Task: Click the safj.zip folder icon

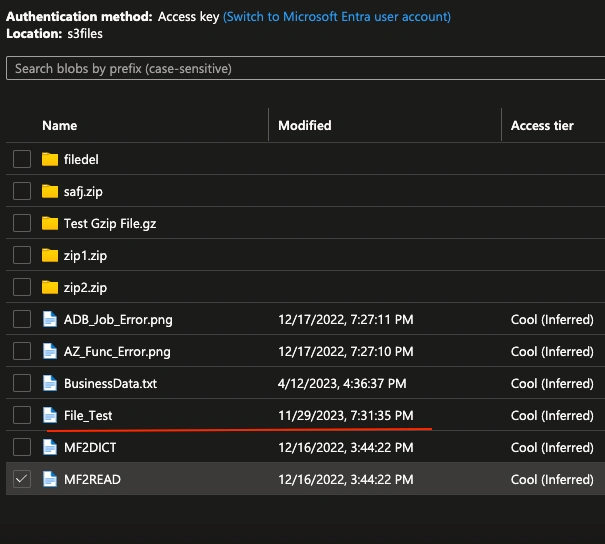Action: 50,191
